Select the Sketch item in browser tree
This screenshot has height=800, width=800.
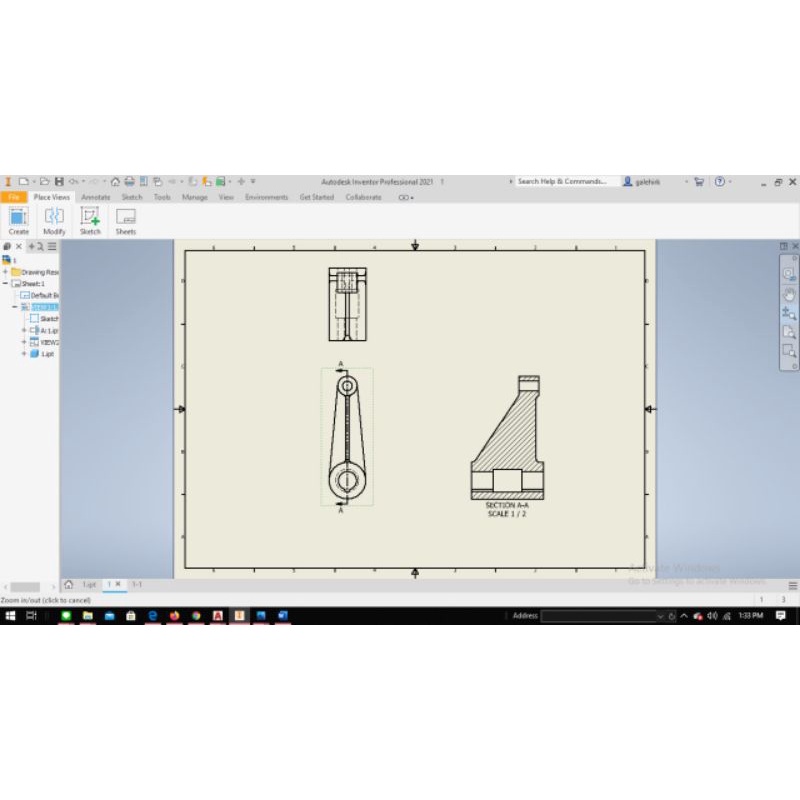click(44, 319)
